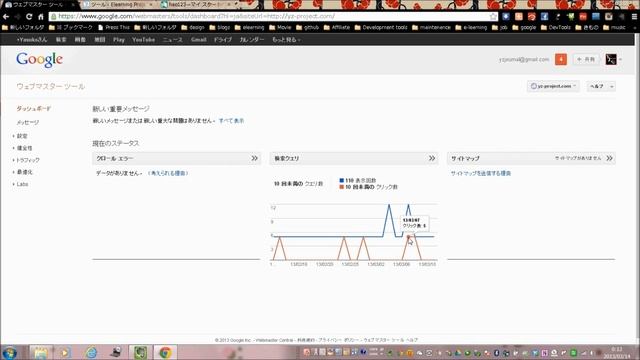Click the すべて表示 link
Viewport: 640px width, 360px height.
coord(231,121)
